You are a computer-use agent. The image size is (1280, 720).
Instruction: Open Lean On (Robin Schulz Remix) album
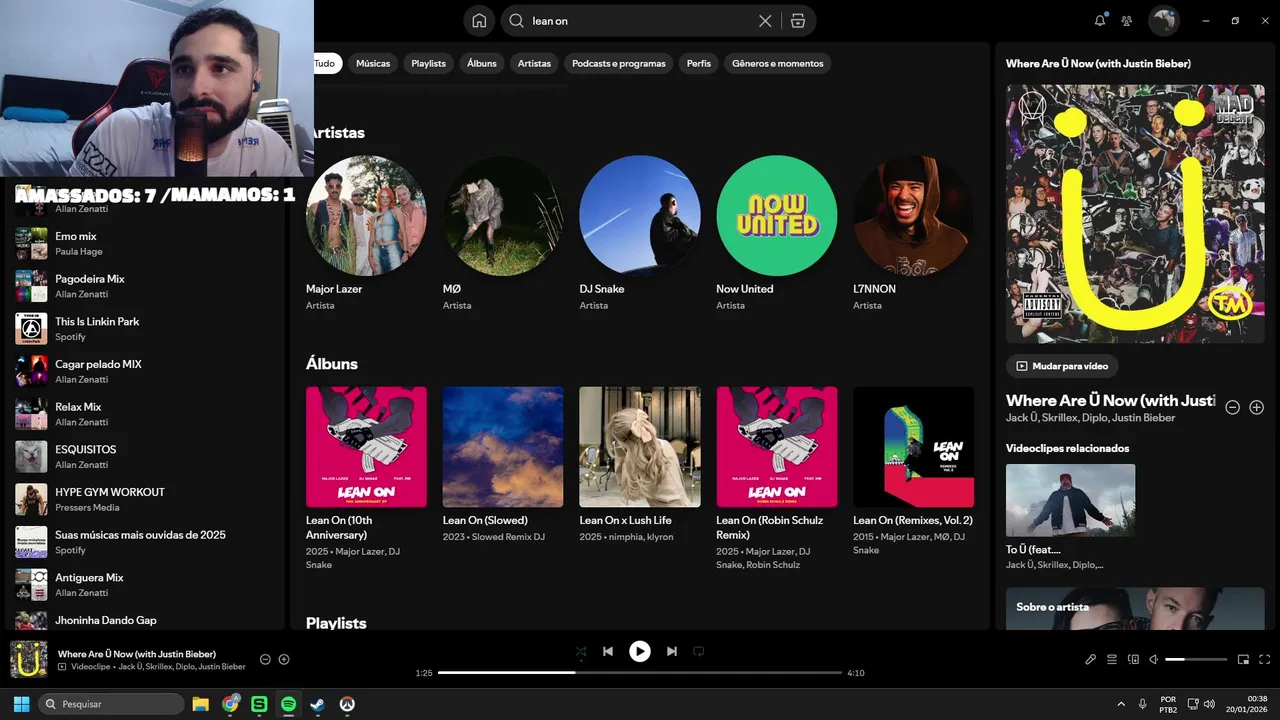click(777, 447)
